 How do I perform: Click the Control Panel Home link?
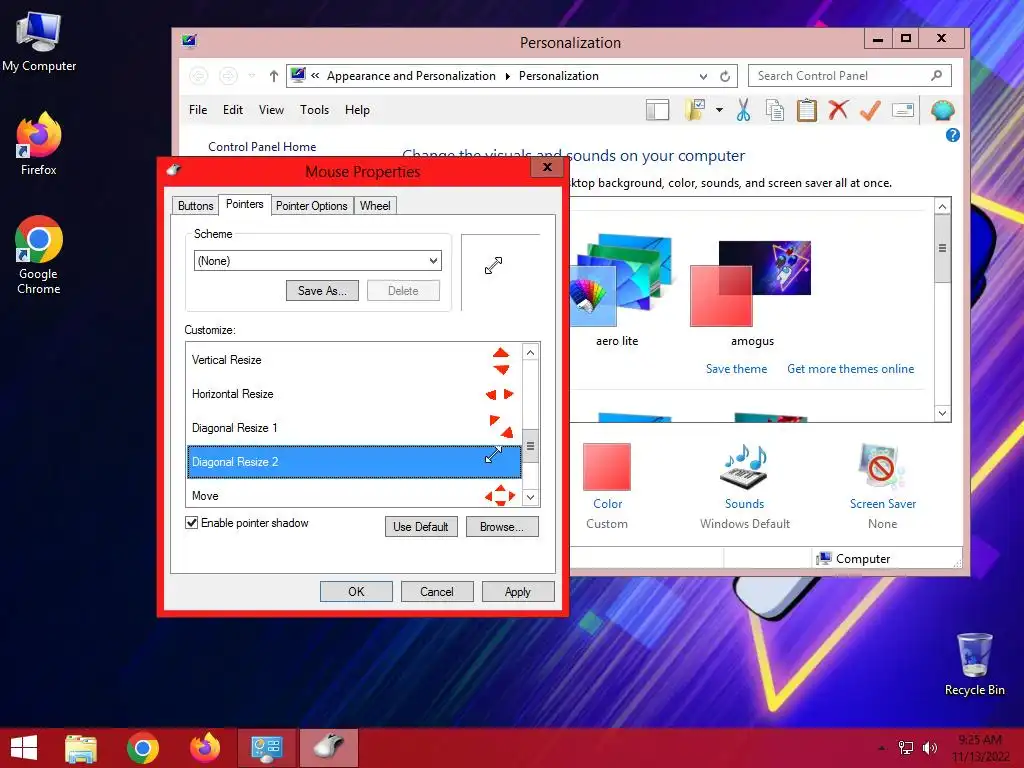pos(262,147)
